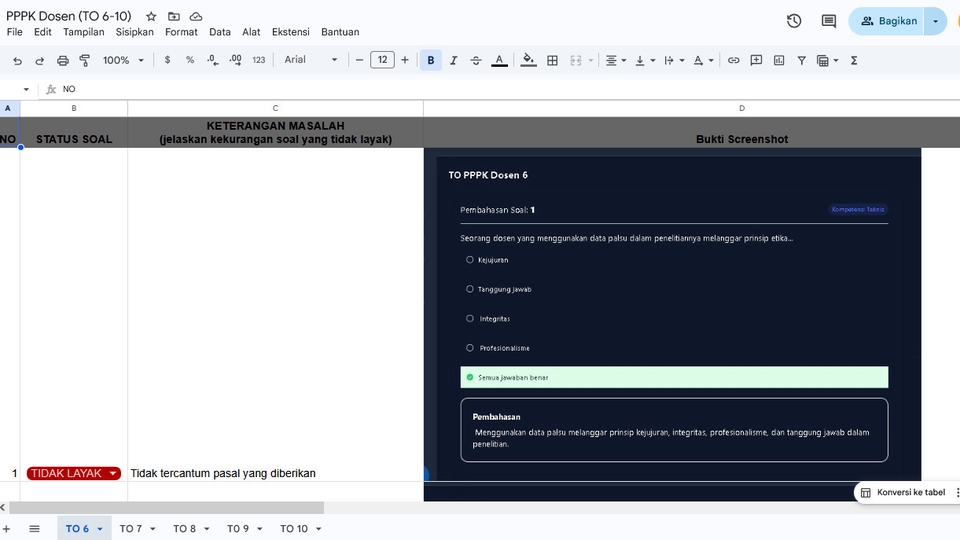The image size is (960, 540).
Task: Add a new sheet
Action: [6, 528]
